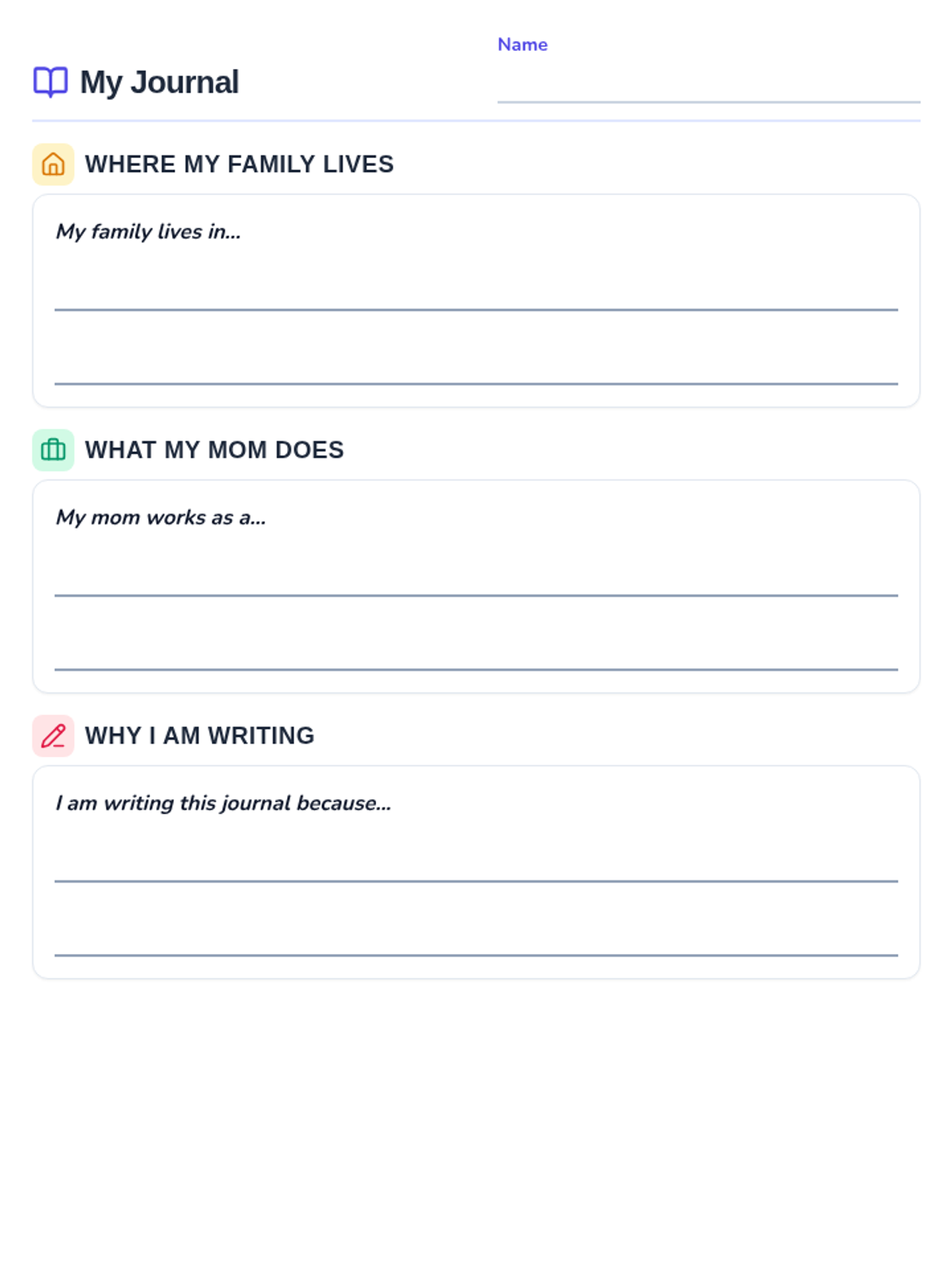Click the red pencil writing icon

[53, 736]
